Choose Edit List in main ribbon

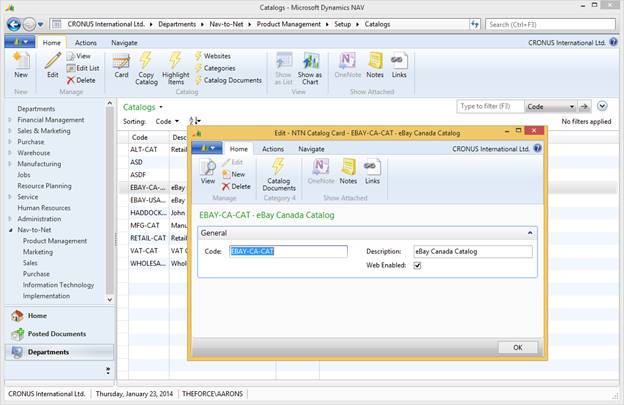click(x=83, y=68)
